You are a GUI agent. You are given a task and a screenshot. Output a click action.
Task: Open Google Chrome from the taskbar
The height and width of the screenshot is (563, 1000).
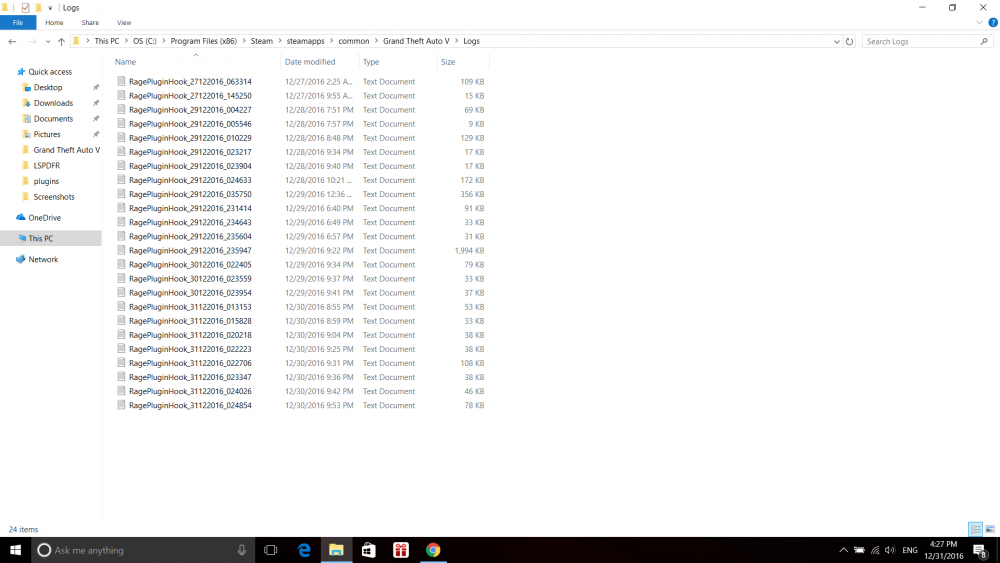pos(433,550)
